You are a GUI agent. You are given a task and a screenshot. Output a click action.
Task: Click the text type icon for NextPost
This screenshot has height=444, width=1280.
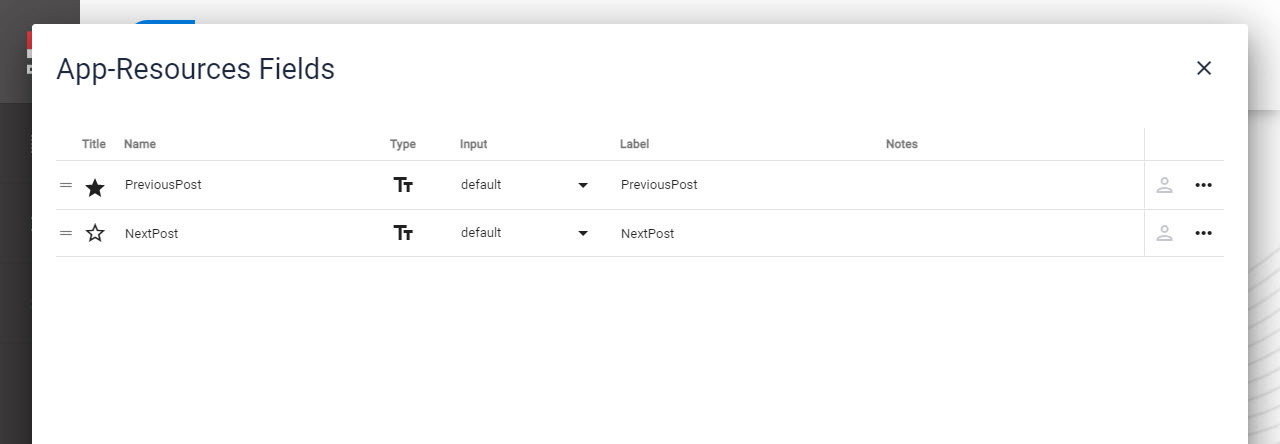click(x=403, y=233)
